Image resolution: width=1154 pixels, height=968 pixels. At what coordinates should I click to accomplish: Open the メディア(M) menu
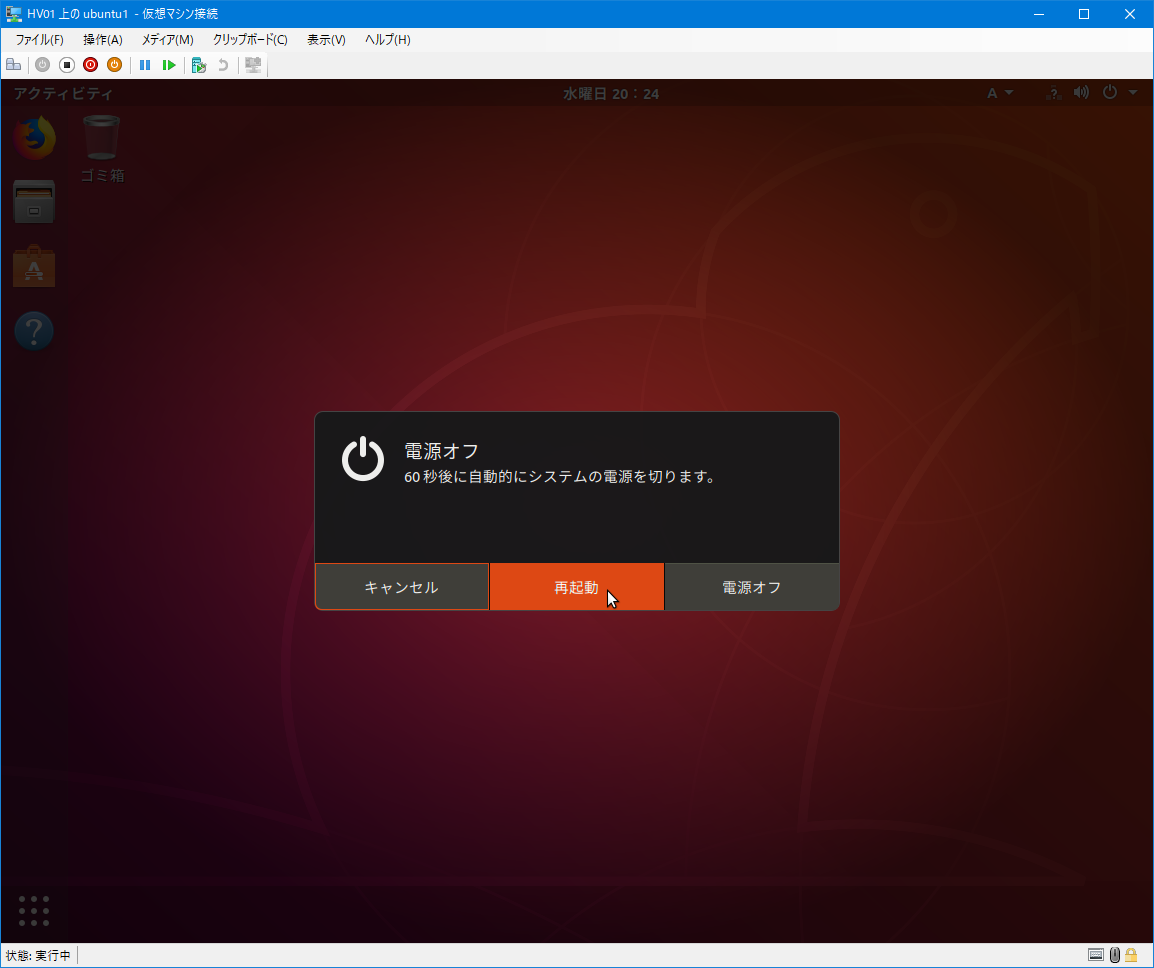[168, 40]
